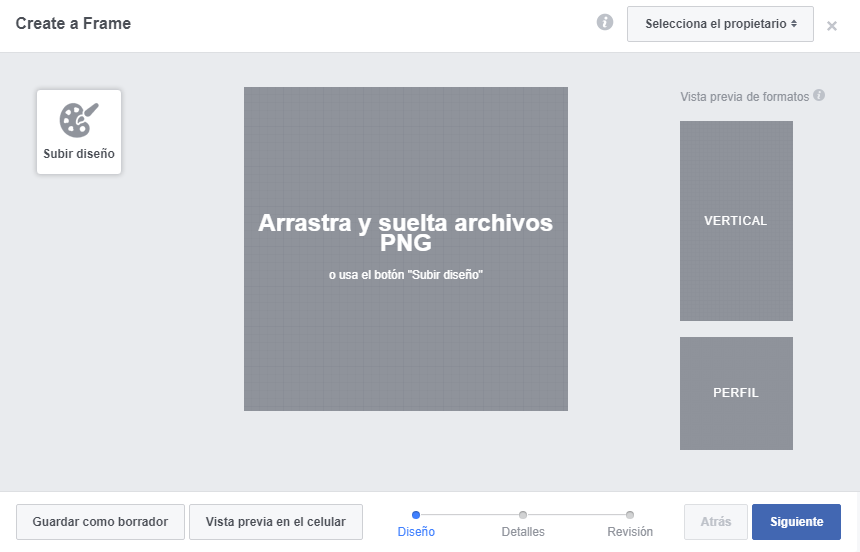Click the palette icon for Subir diseño
The height and width of the screenshot is (552, 860).
[79, 120]
